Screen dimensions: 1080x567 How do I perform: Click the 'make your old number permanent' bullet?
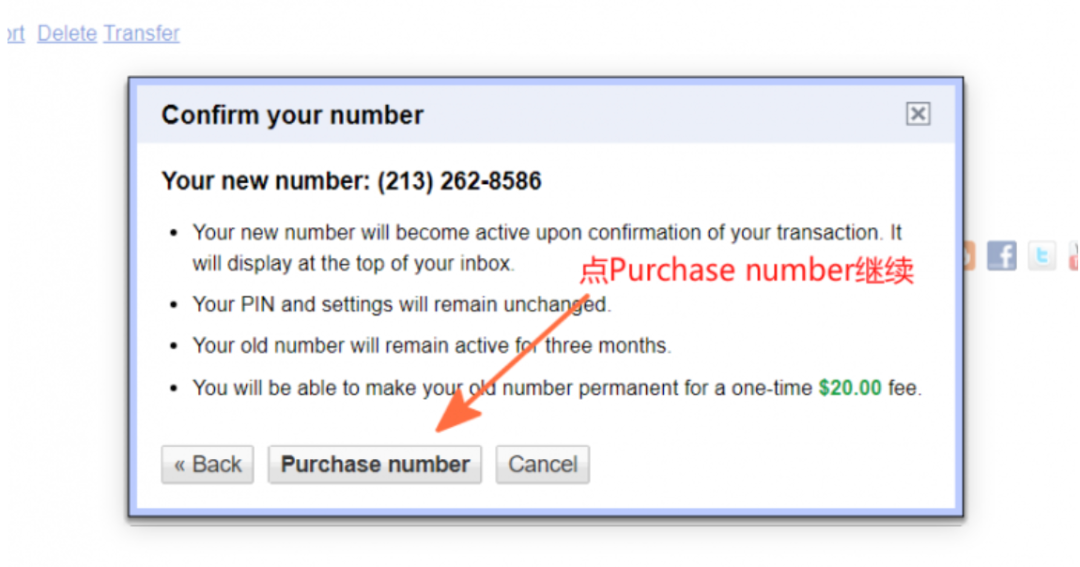click(557, 388)
